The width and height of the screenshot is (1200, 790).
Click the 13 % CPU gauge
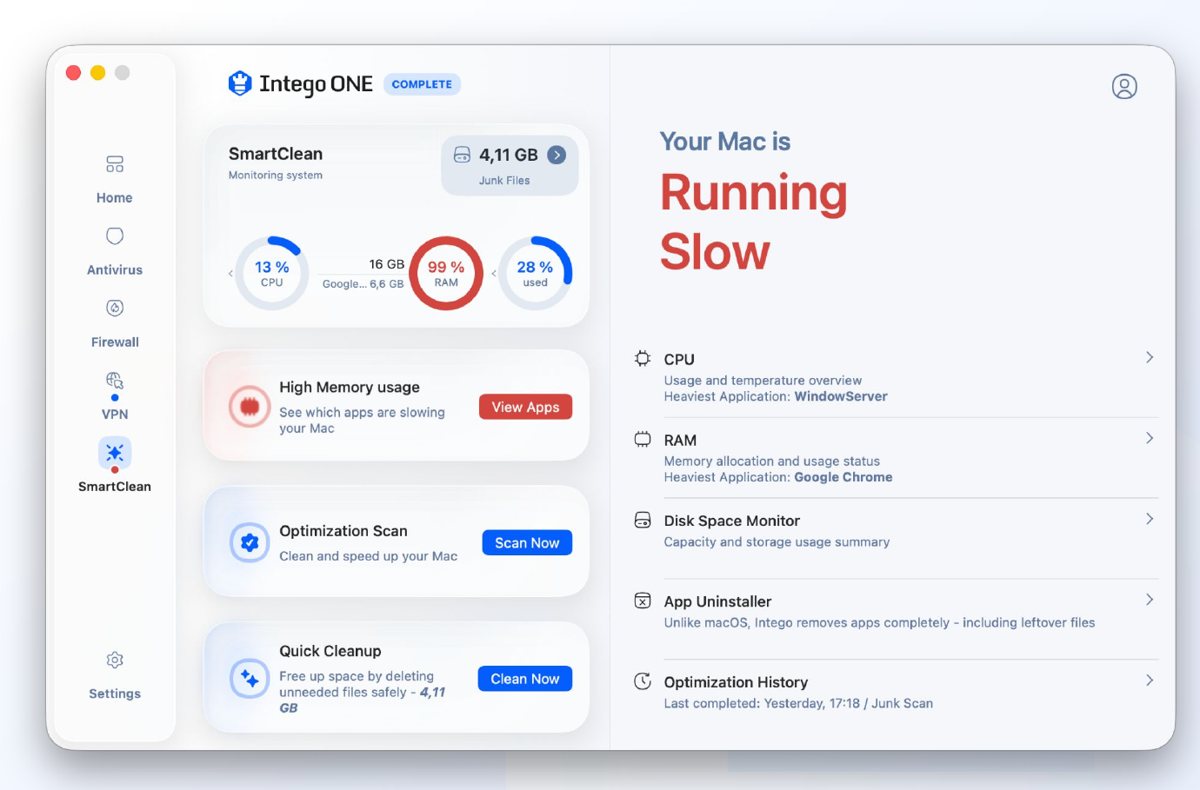(272, 273)
